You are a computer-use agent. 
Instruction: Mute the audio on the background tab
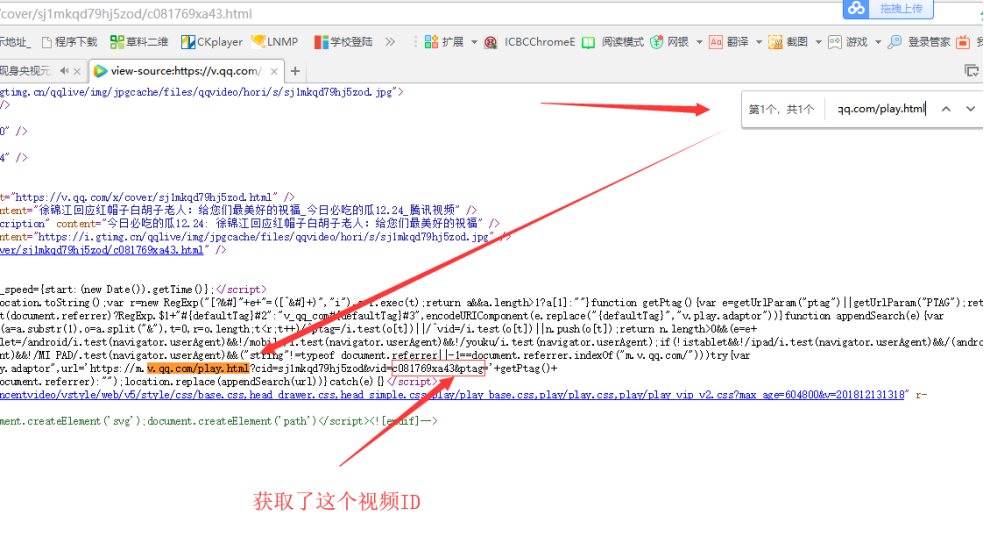(65, 71)
